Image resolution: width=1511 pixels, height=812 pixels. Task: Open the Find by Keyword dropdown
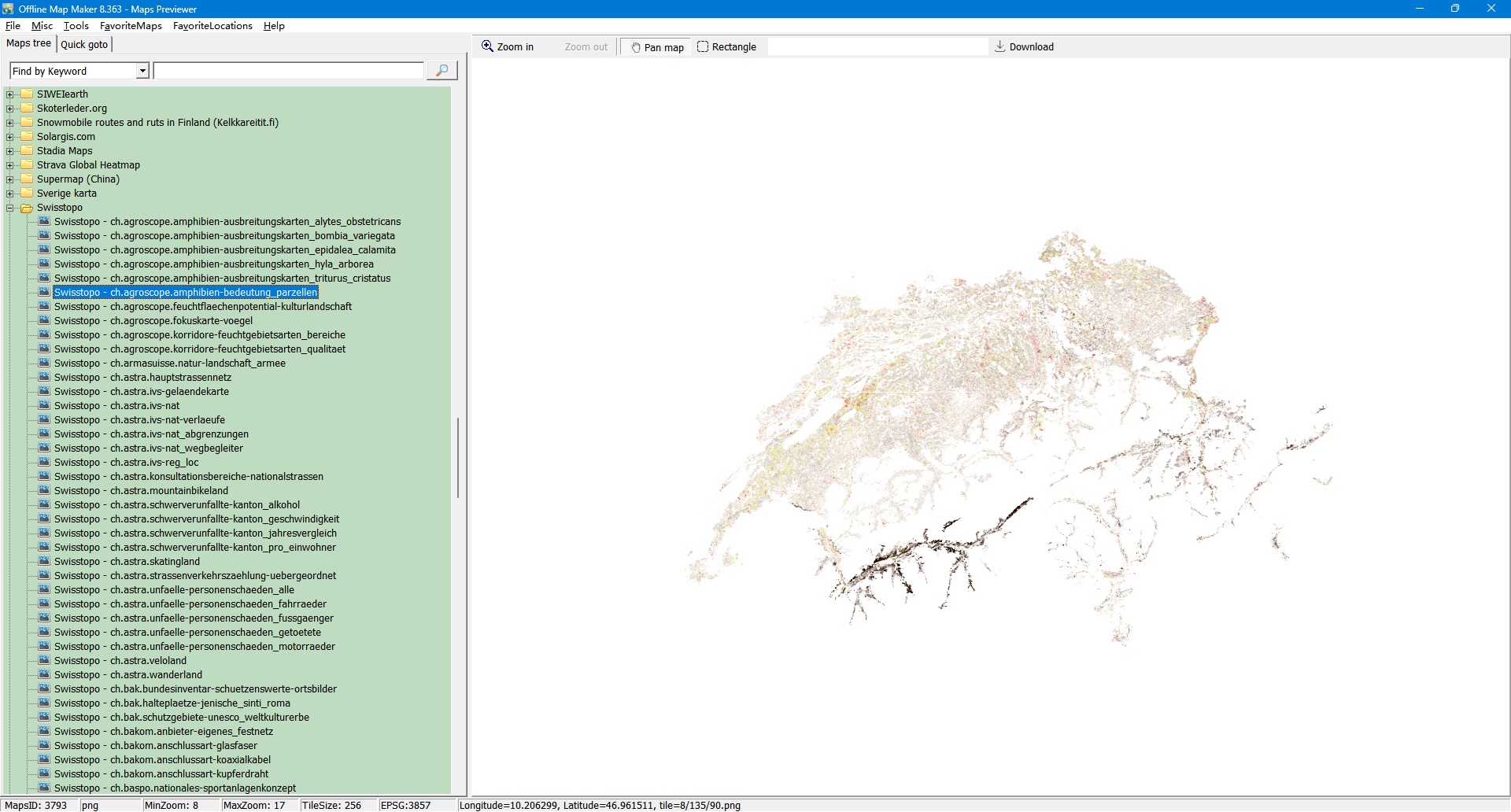(x=142, y=72)
